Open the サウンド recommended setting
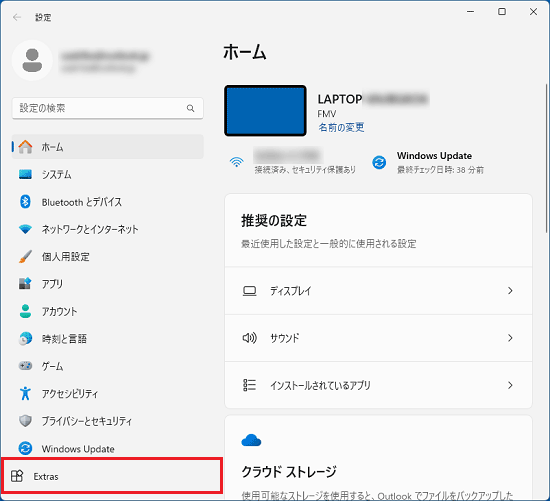Image resolution: width=550 pixels, height=501 pixels. (378, 338)
